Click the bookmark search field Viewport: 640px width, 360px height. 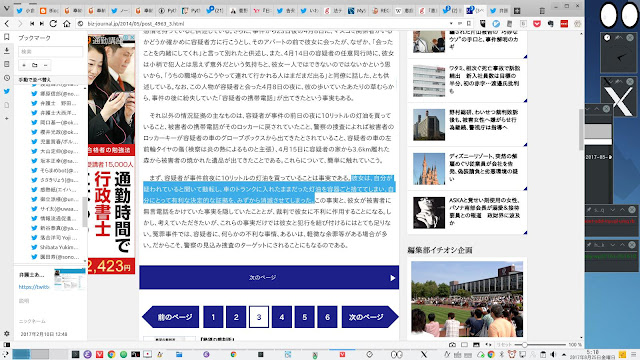51,51
